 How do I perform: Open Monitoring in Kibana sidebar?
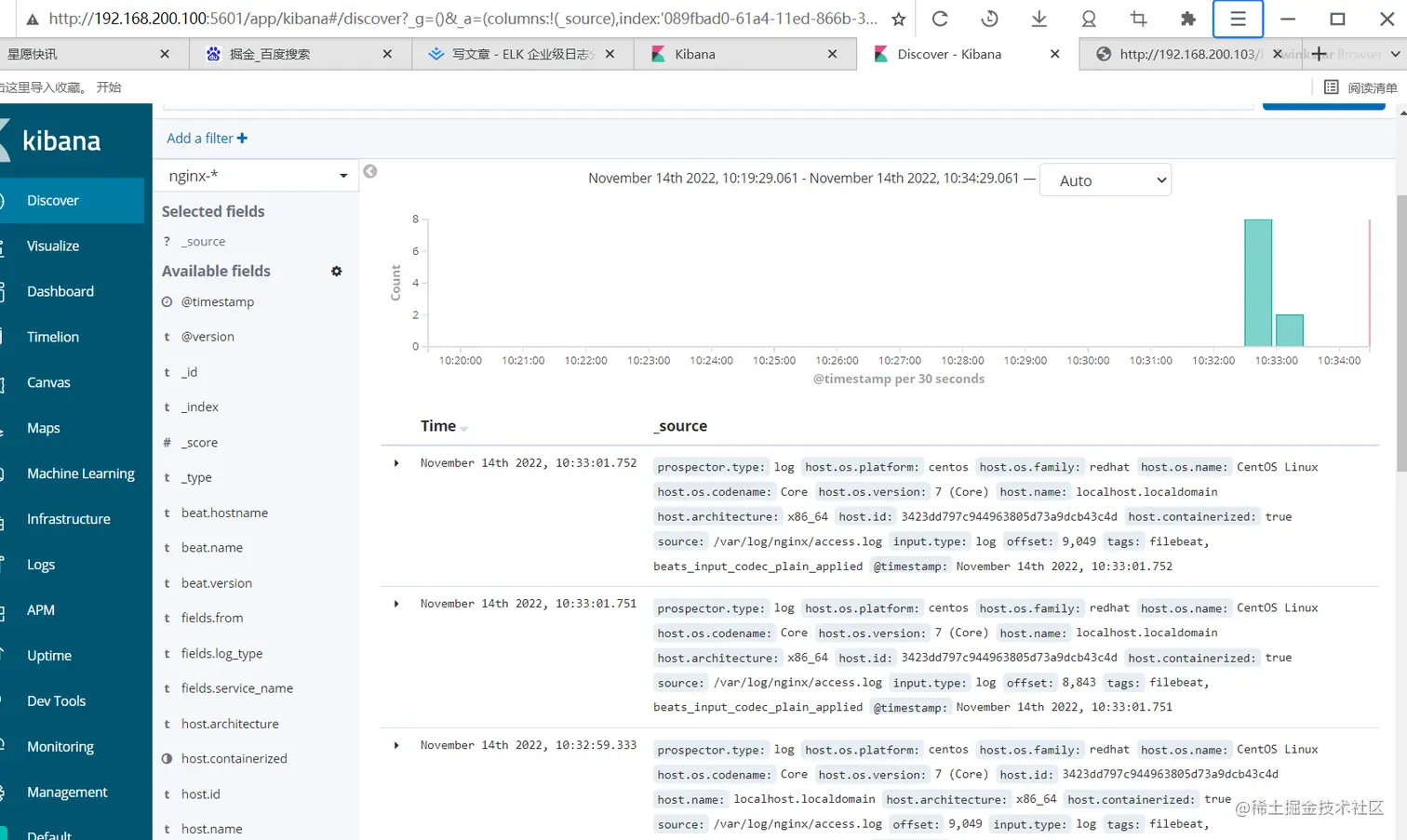point(60,747)
